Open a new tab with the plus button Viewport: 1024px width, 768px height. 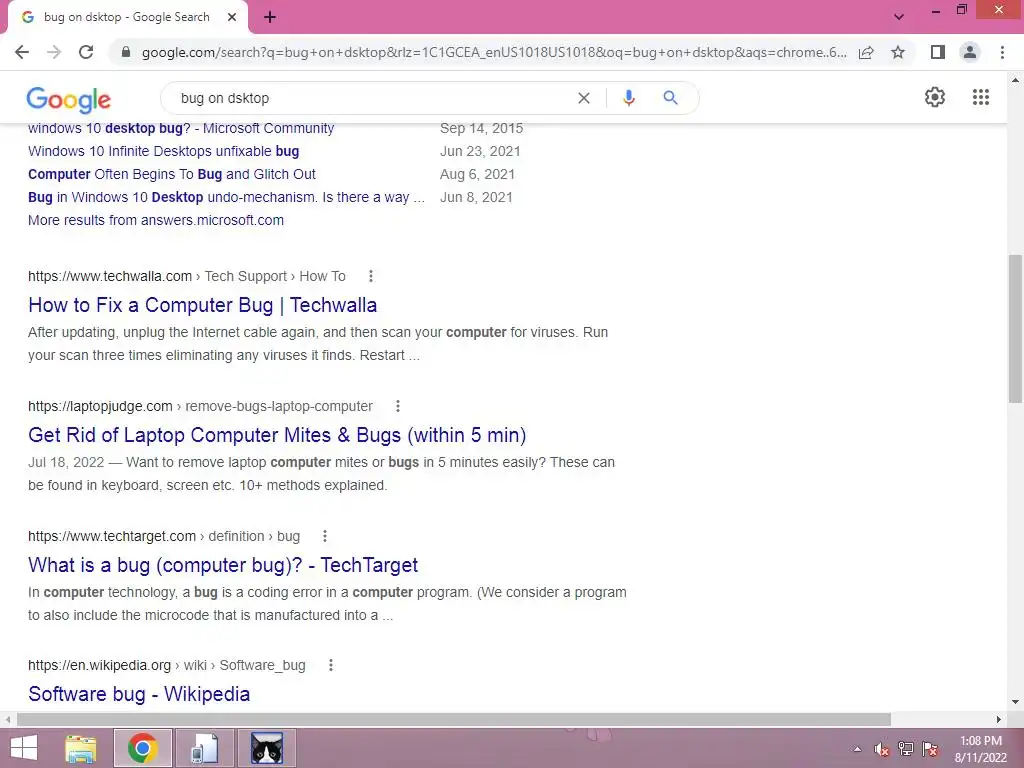pyautogui.click(x=270, y=18)
